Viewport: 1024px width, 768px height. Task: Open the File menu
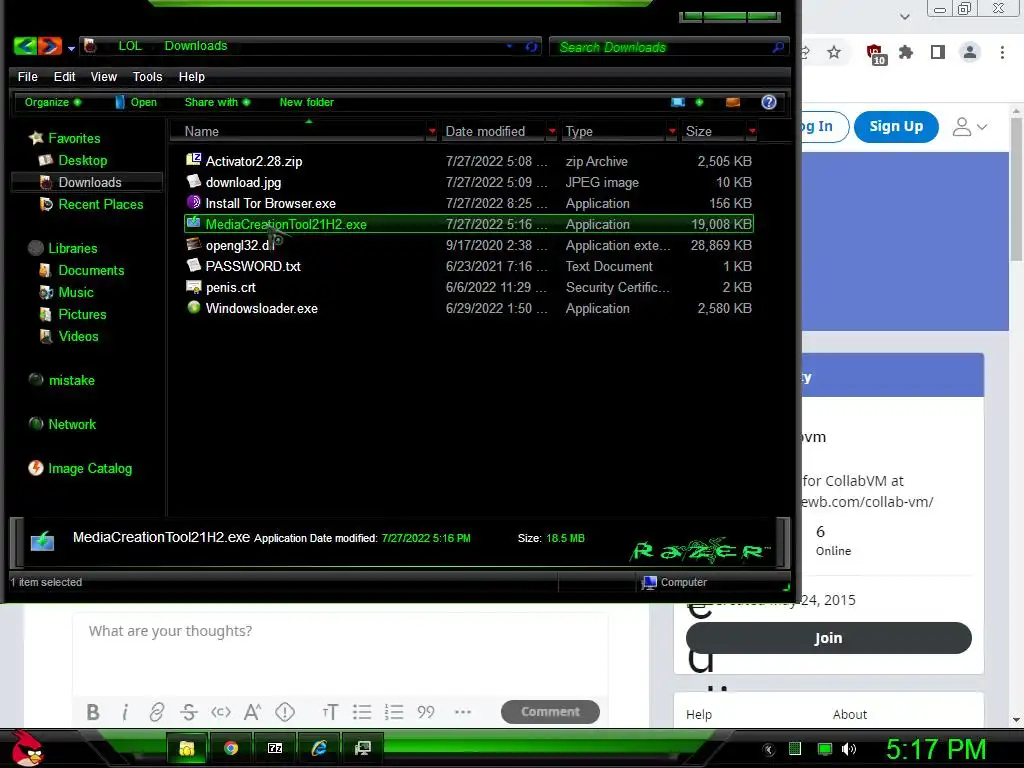(x=27, y=76)
